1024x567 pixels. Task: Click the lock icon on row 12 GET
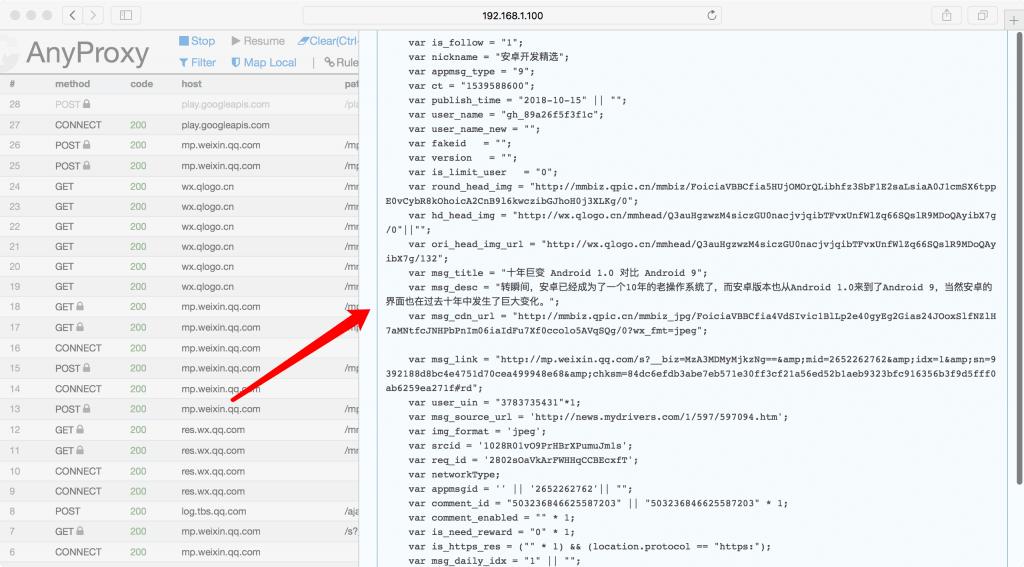tap(80, 429)
